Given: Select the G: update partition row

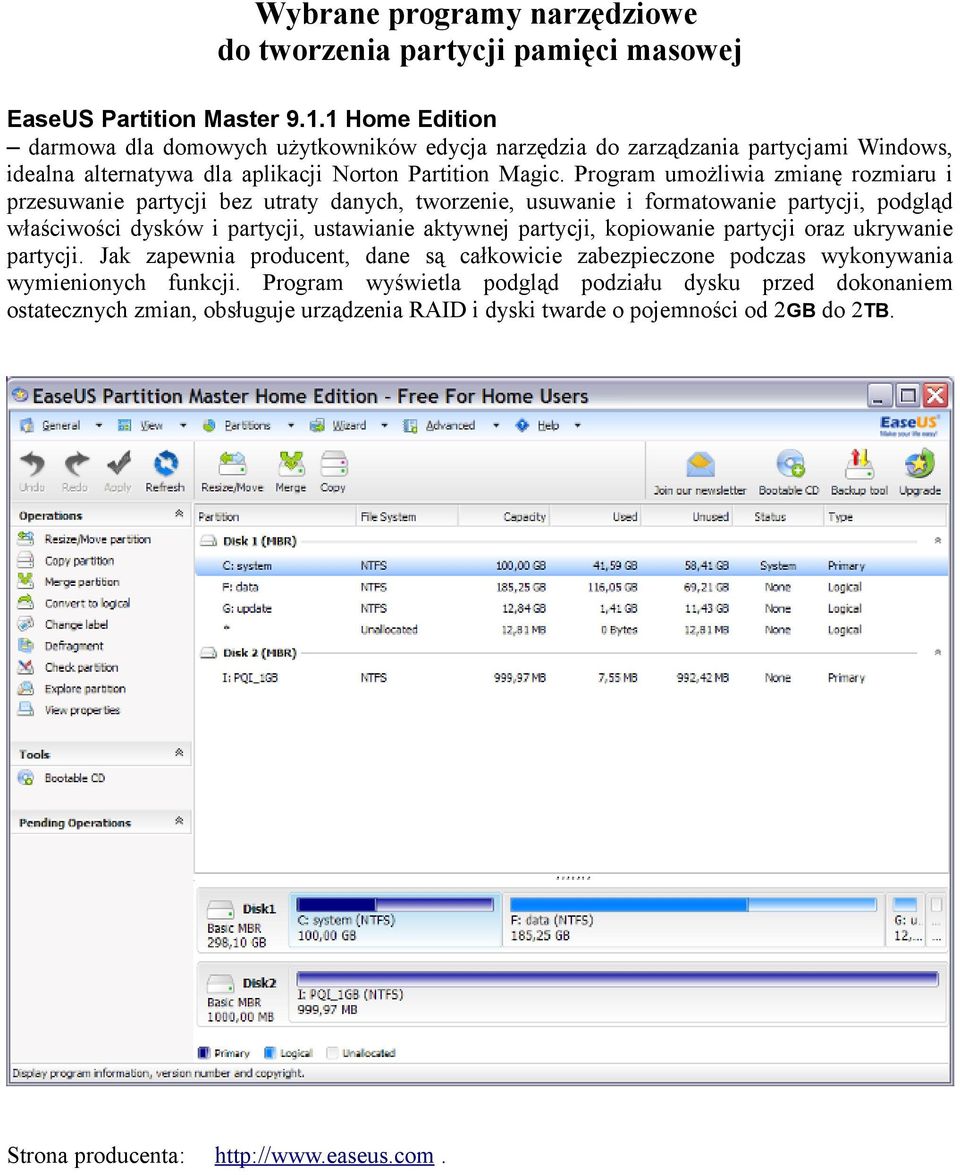Looking at the screenshot, I should tap(571, 608).
